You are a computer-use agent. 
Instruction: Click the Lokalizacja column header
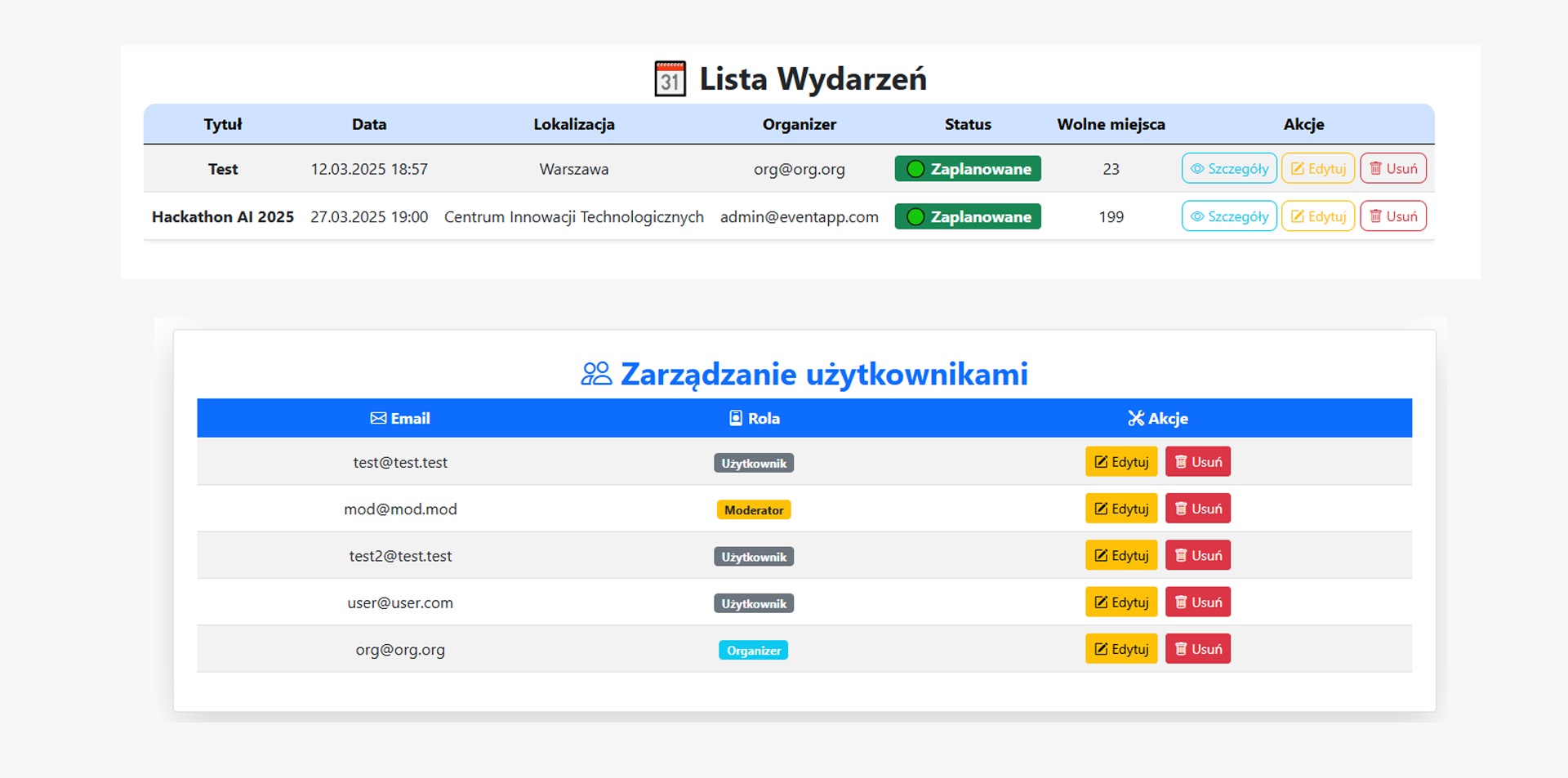point(574,124)
